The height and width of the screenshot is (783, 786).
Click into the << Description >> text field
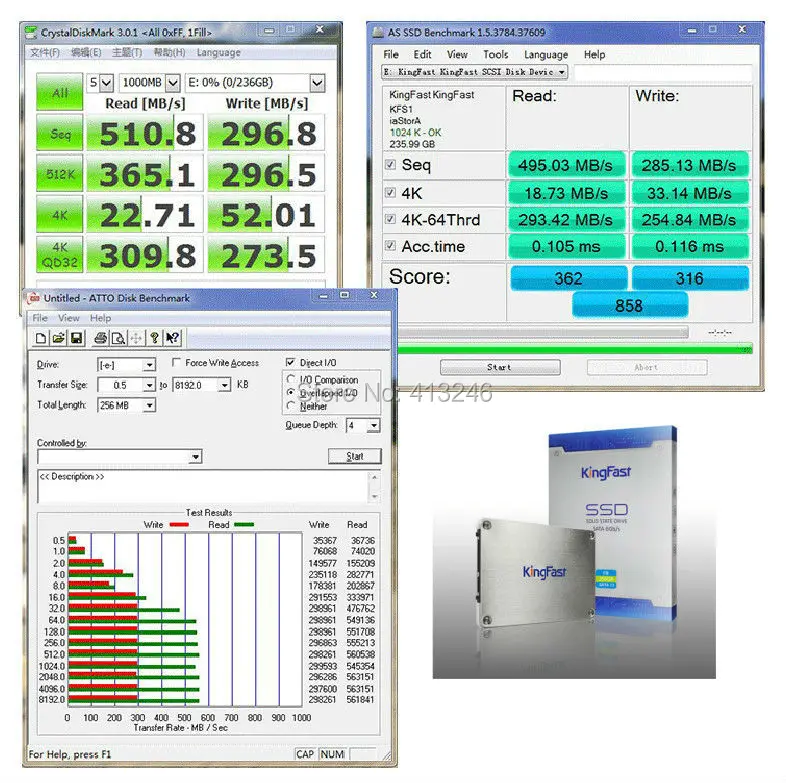click(x=203, y=486)
